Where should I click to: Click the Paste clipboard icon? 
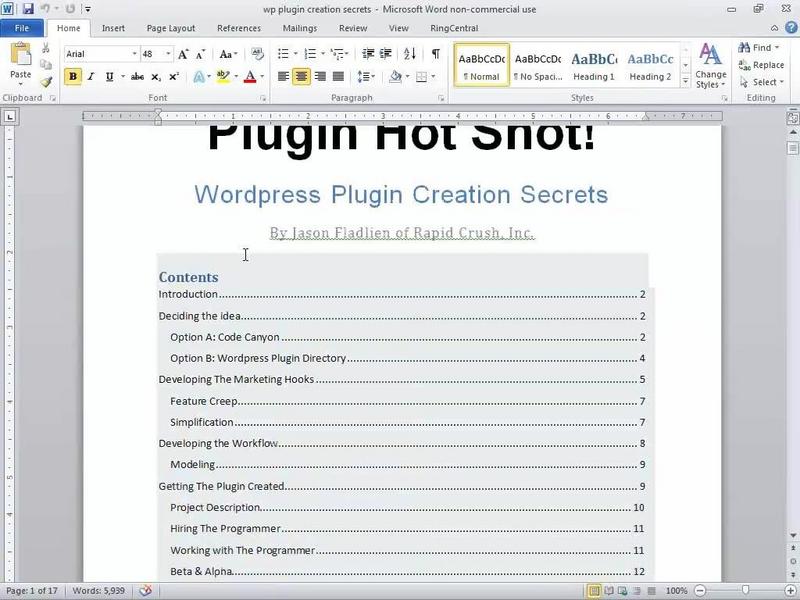click(x=20, y=54)
